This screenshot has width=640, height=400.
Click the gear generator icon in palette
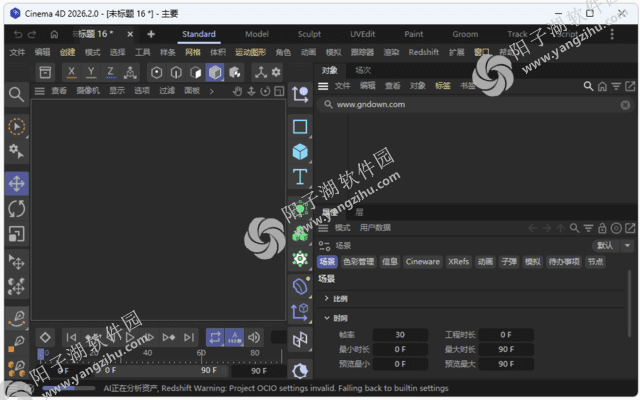300,259
